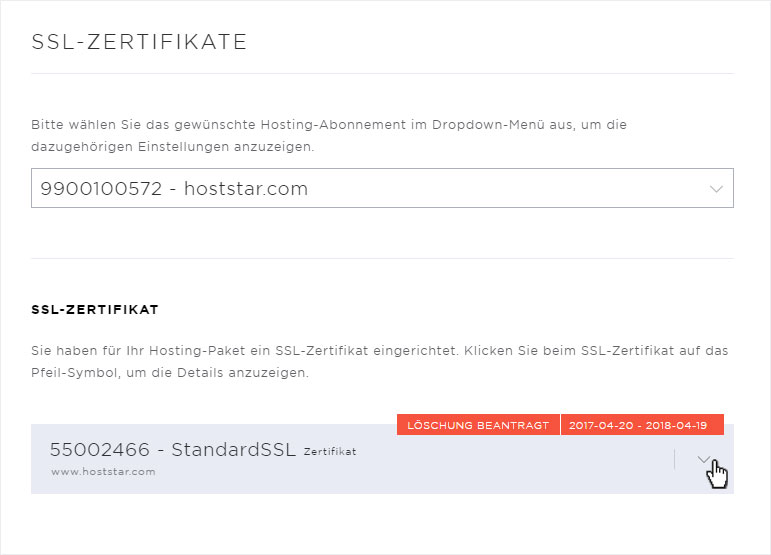Click the StandardSSL certificate name
Image resolution: width=771 pixels, height=555 pixels.
234,449
